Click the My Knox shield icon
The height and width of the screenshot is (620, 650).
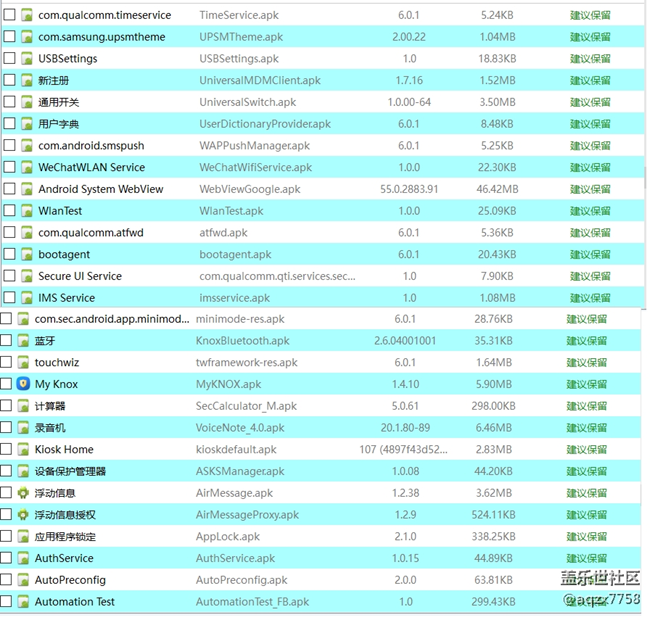point(23,384)
